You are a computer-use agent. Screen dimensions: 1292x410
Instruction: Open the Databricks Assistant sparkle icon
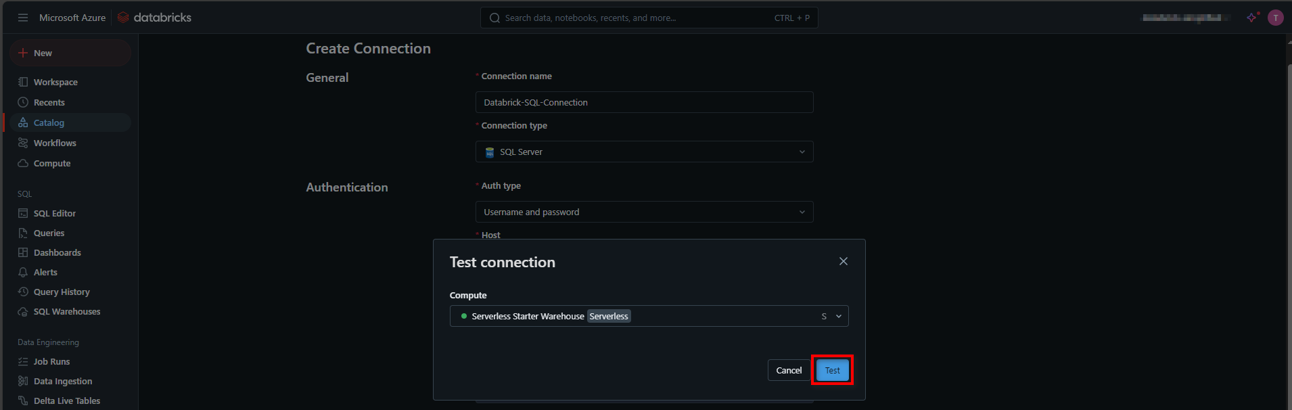pos(1251,18)
